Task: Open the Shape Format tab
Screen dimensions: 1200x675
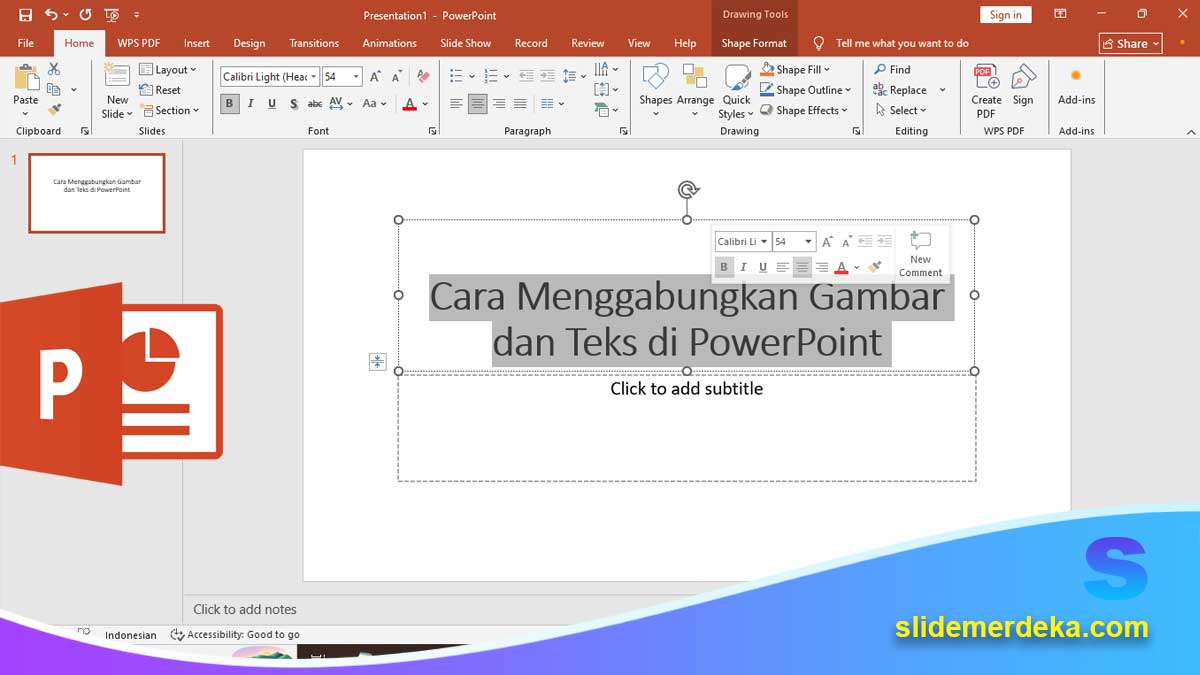Action: click(754, 43)
